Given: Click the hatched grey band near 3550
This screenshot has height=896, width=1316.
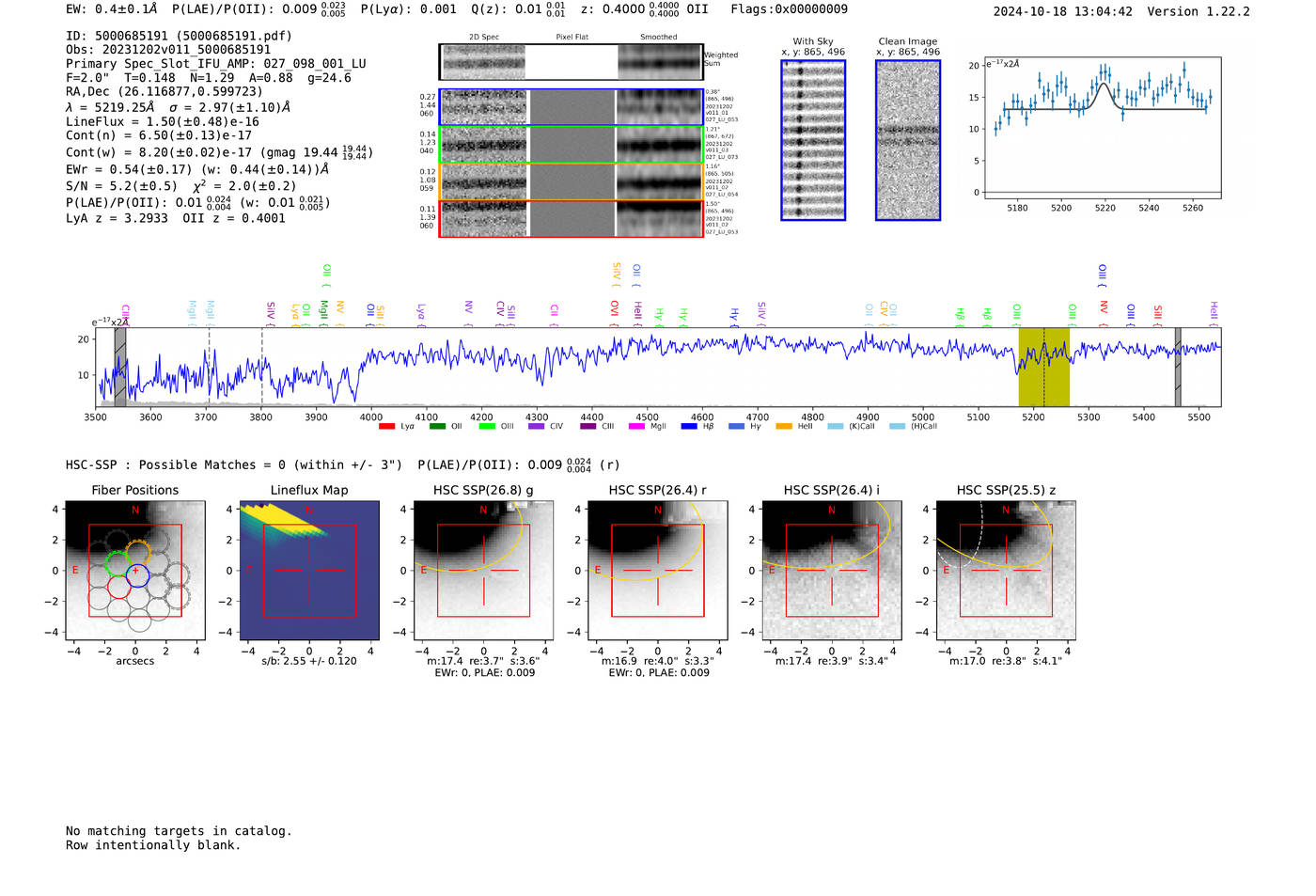Looking at the screenshot, I should [120, 367].
